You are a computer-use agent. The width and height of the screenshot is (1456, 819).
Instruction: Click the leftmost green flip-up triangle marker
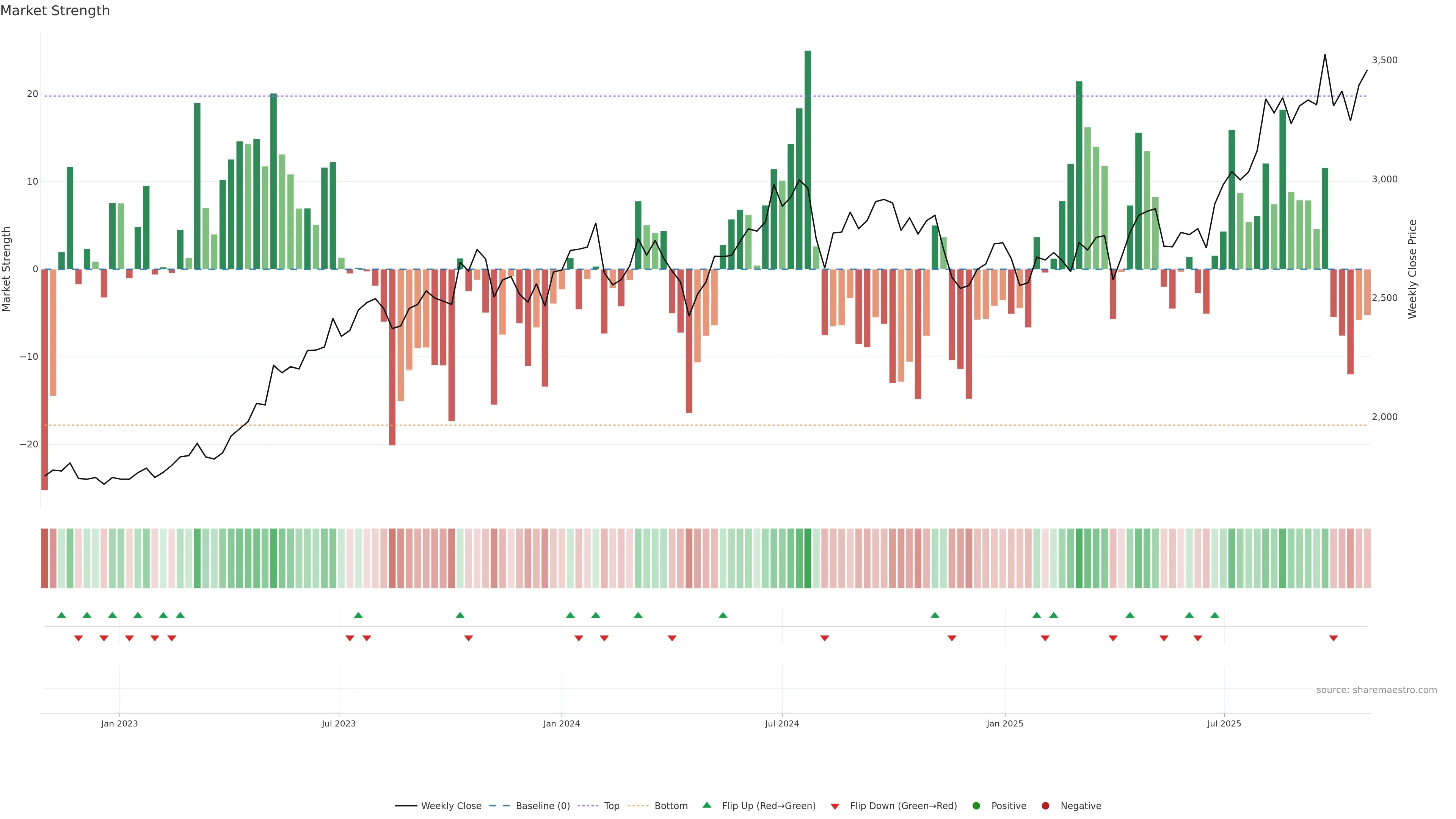(61, 615)
